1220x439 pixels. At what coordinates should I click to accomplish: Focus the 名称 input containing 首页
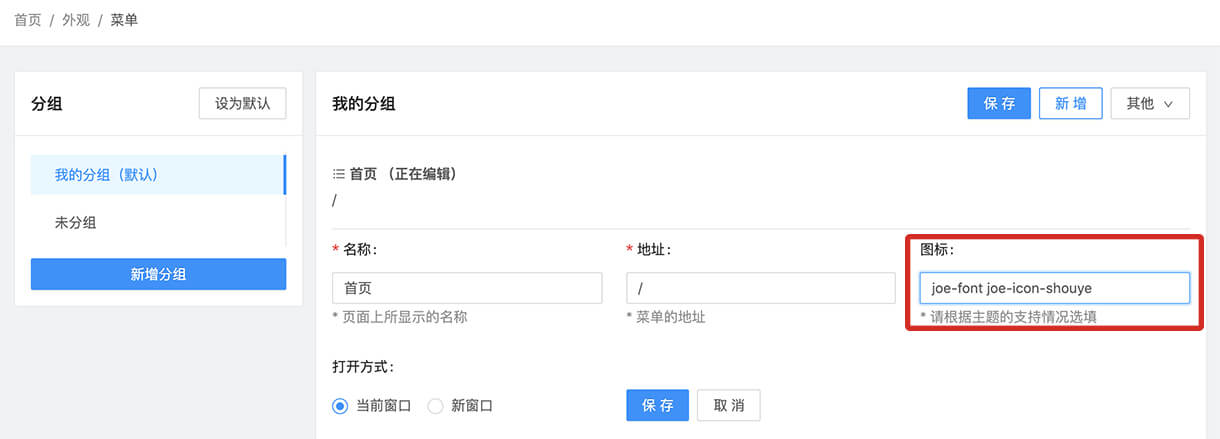467,288
